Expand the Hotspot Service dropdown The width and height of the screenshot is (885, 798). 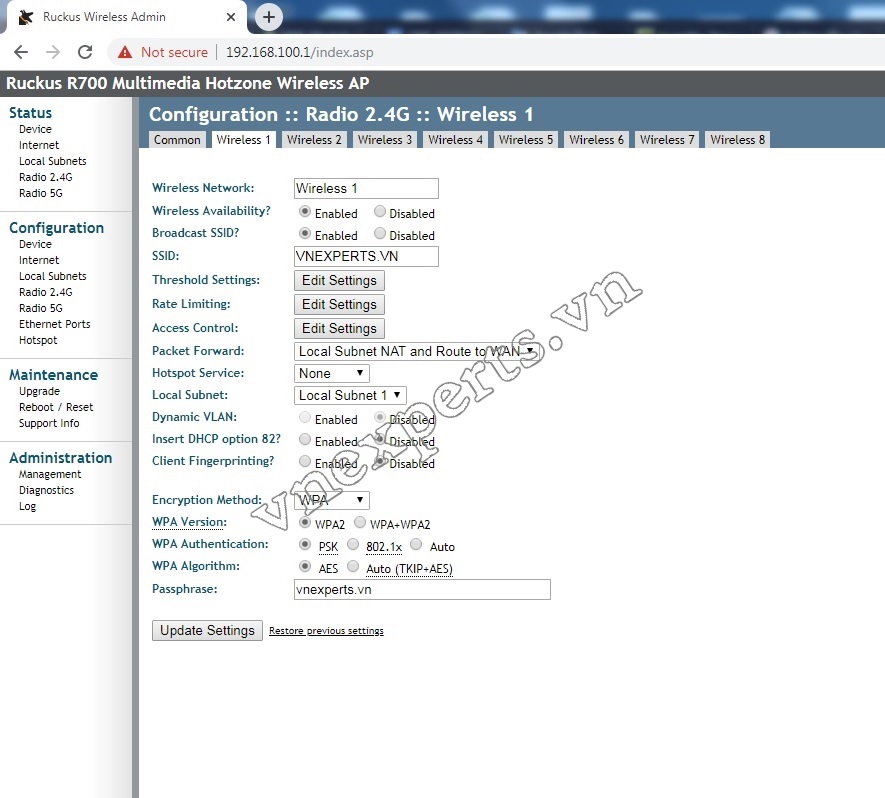click(x=333, y=373)
